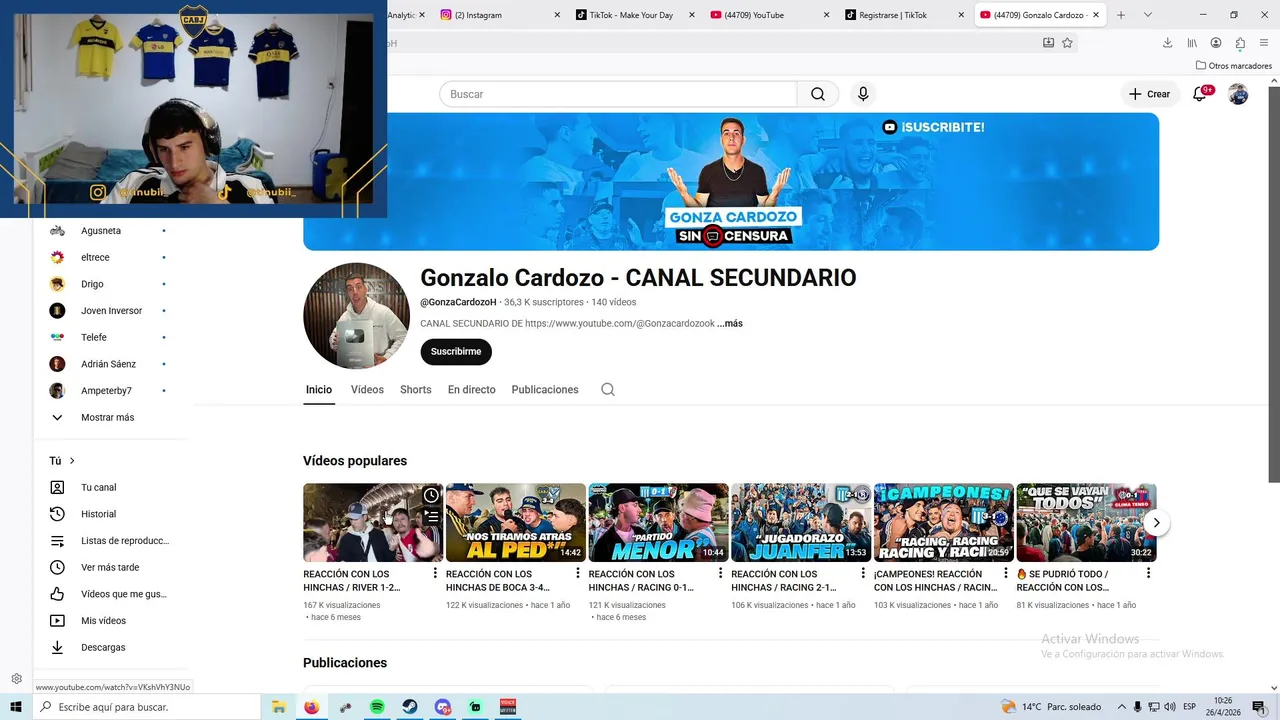Open sidebar settings gear icon
Screen dimensions: 1280x720
(x=17, y=679)
